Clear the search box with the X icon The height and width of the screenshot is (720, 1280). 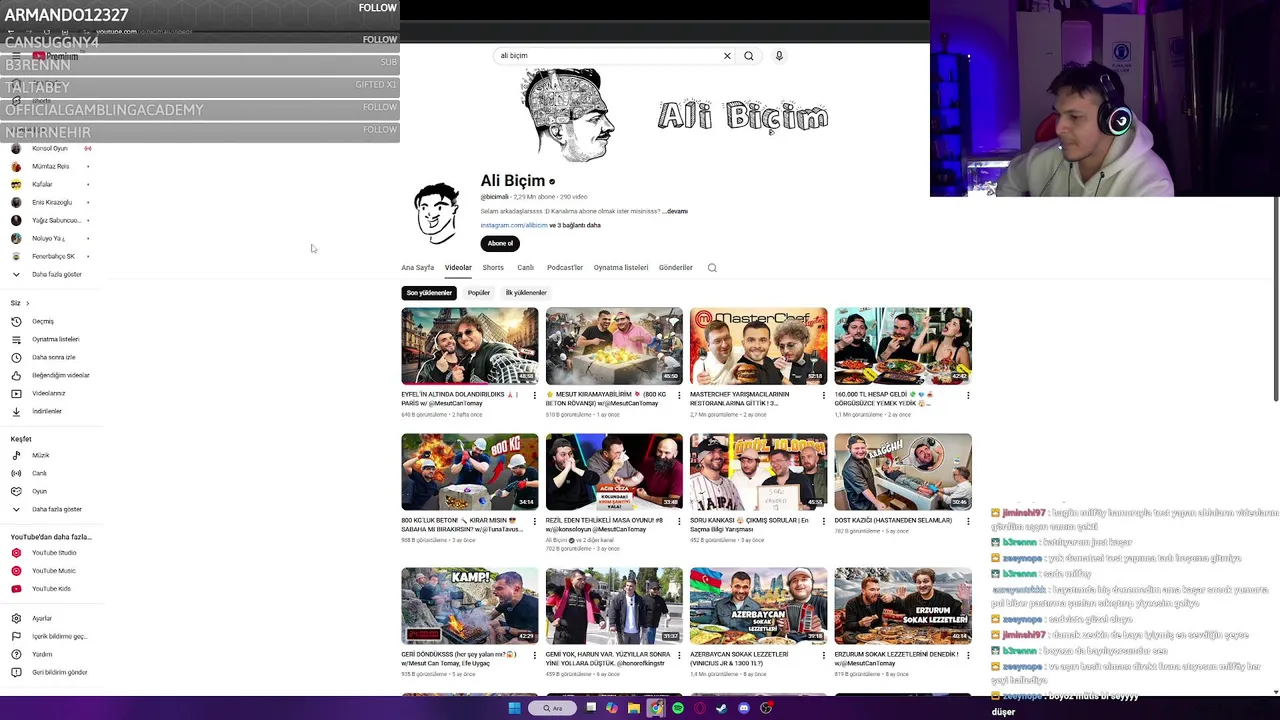pyautogui.click(x=727, y=56)
